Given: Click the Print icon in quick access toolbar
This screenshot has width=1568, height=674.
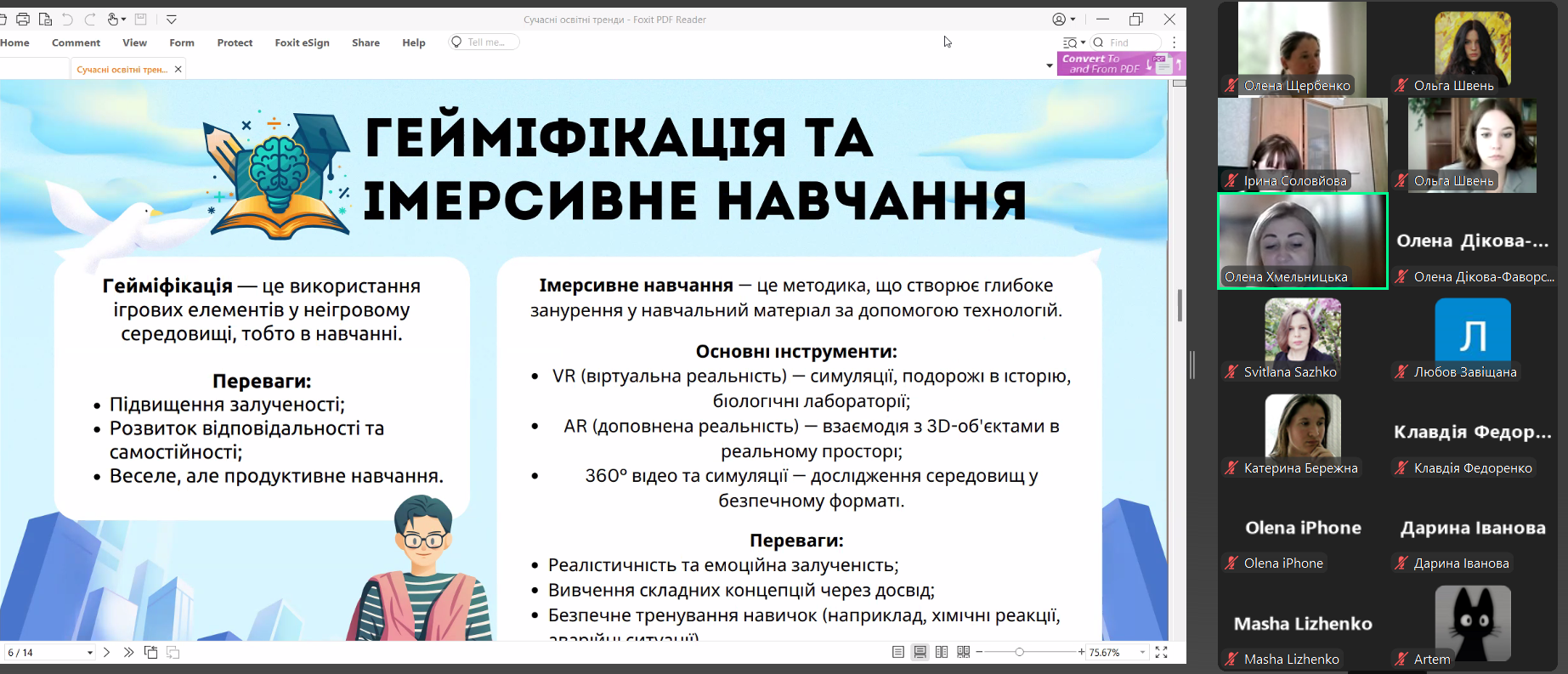Looking at the screenshot, I should pos(23,19).
